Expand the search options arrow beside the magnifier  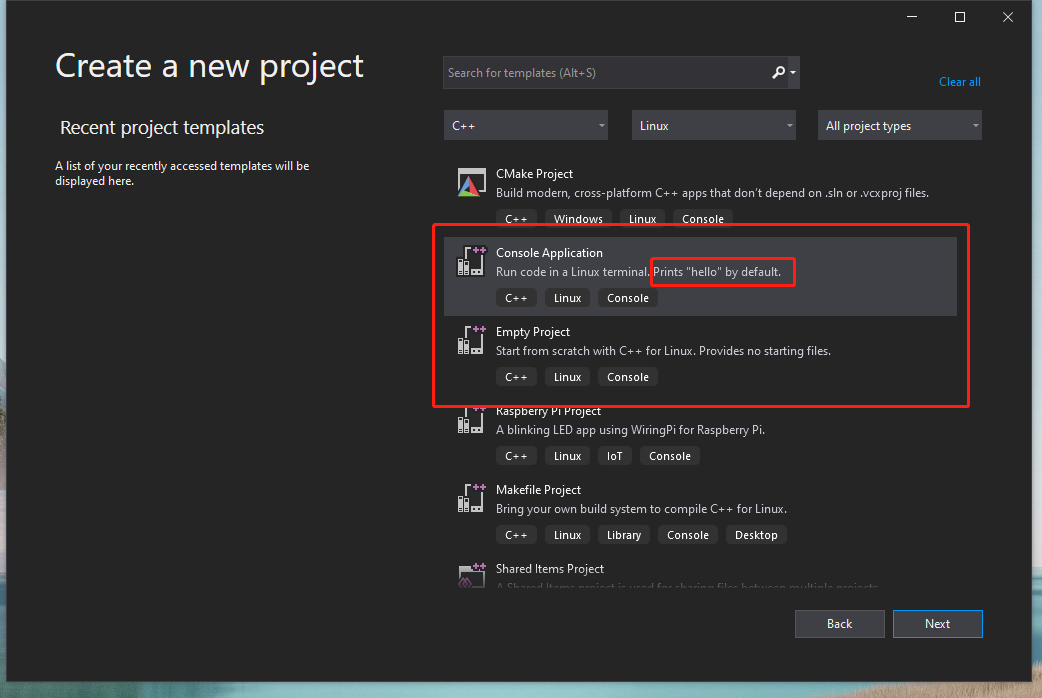point(792,72)
